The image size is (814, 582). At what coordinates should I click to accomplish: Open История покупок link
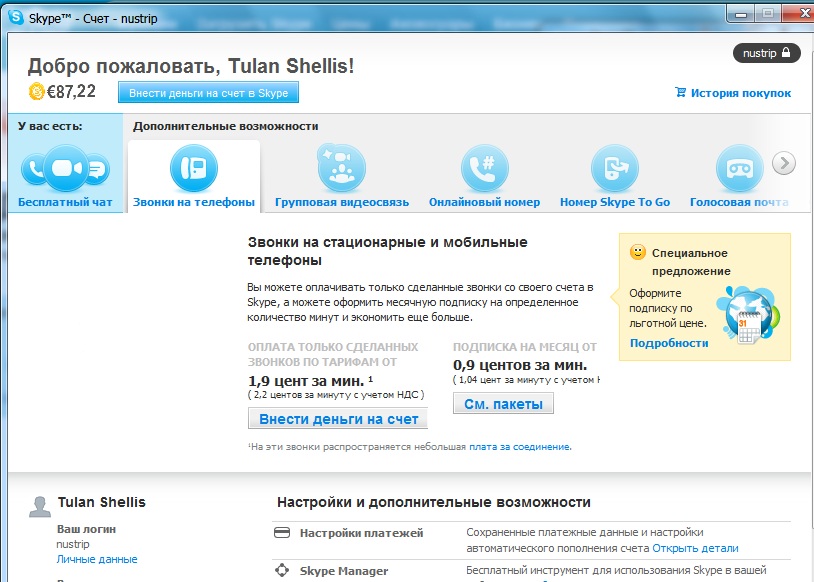point(741,93)
